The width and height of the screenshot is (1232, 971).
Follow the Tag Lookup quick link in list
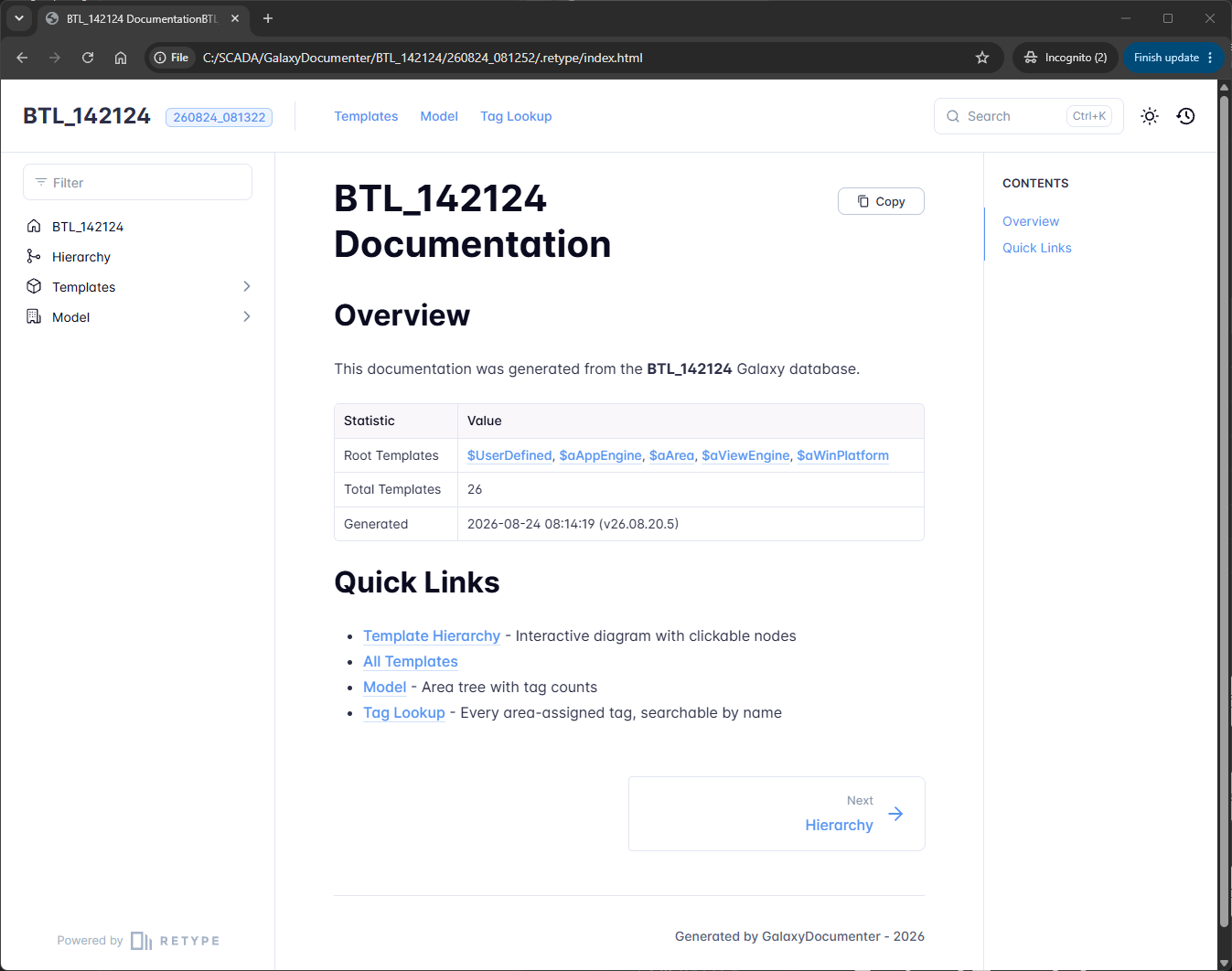tap(404, 712)
